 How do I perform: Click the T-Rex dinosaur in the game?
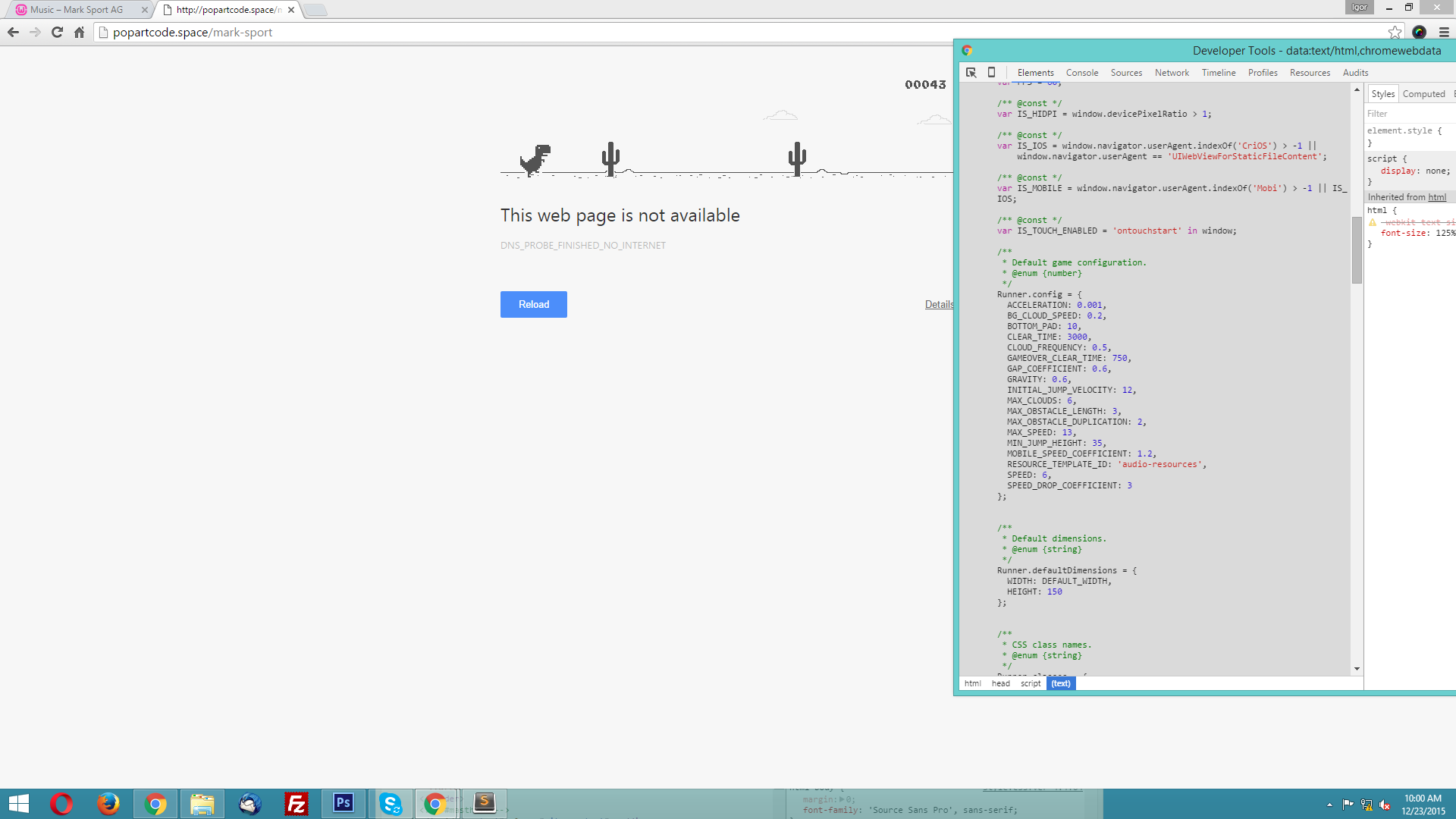coord(535,160)
